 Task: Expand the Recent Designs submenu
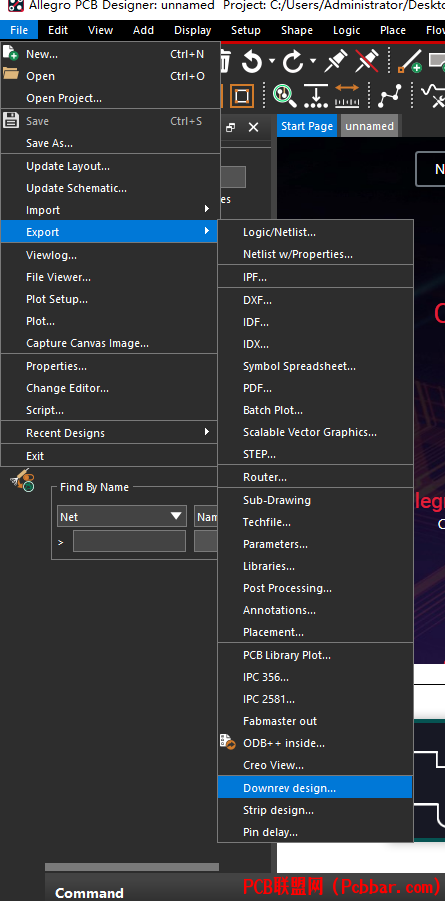pyautogui.click(x=109, y=433)
